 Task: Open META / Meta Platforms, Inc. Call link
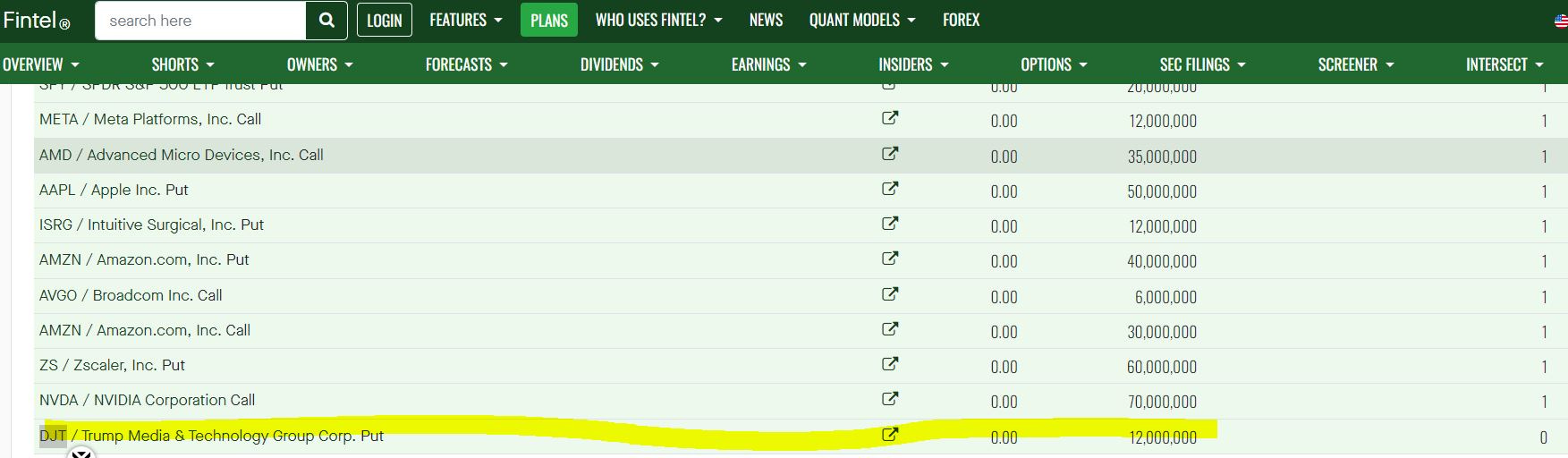pos(150,119)
